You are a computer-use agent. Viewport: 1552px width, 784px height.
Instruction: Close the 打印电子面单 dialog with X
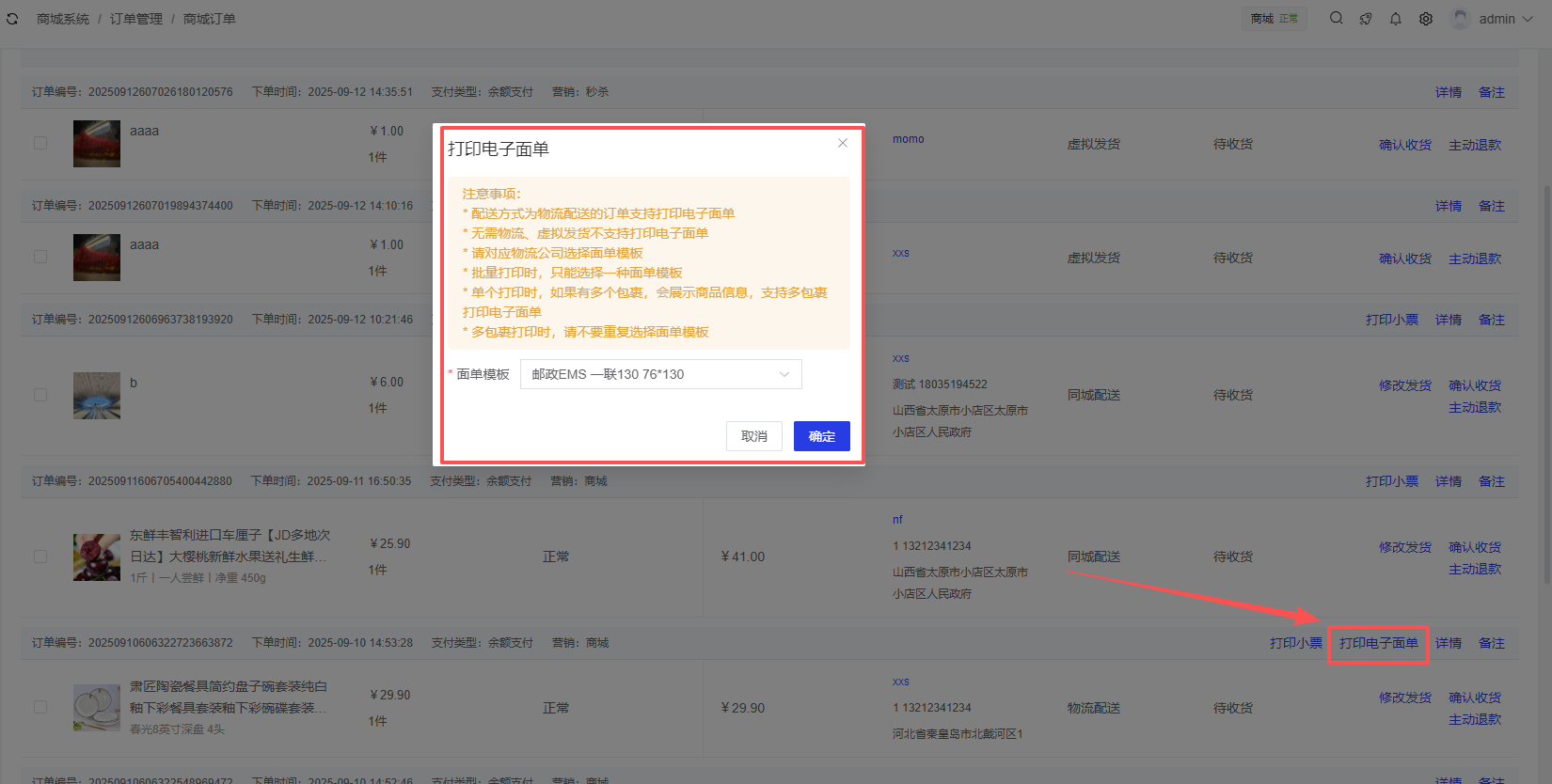click(x=843, y=143)
